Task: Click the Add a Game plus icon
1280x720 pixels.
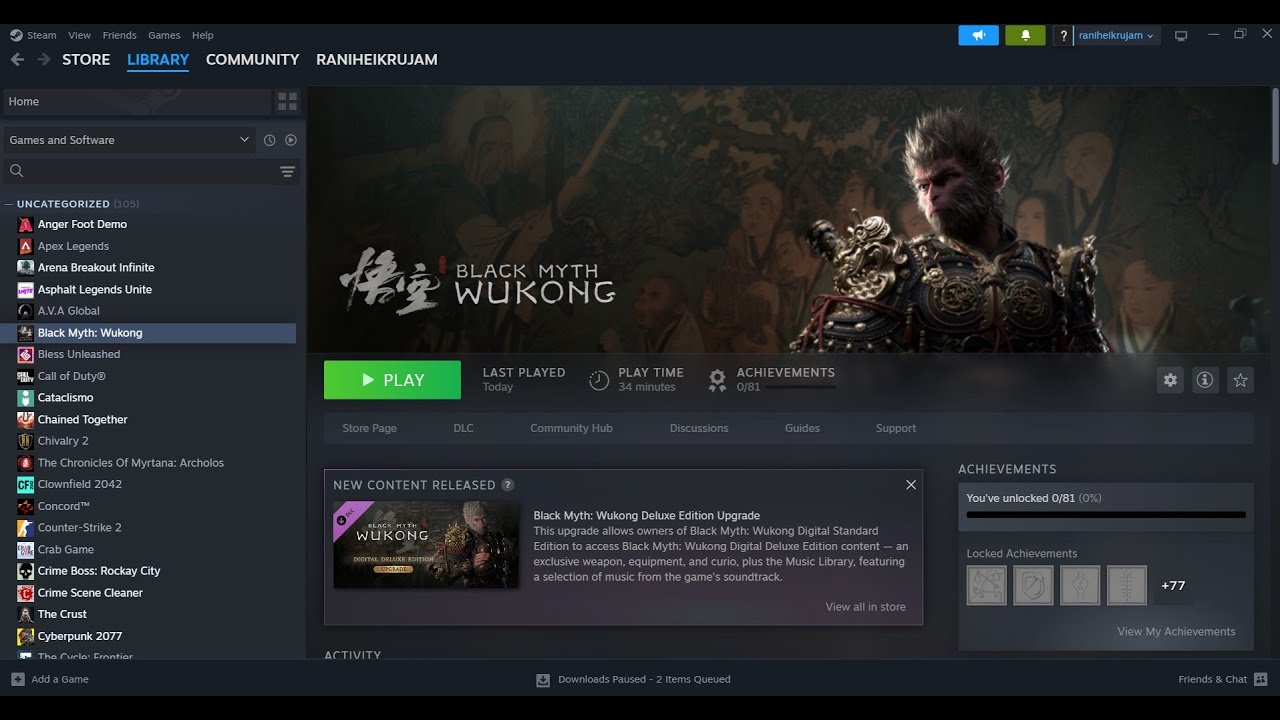Action: [18, 679]
